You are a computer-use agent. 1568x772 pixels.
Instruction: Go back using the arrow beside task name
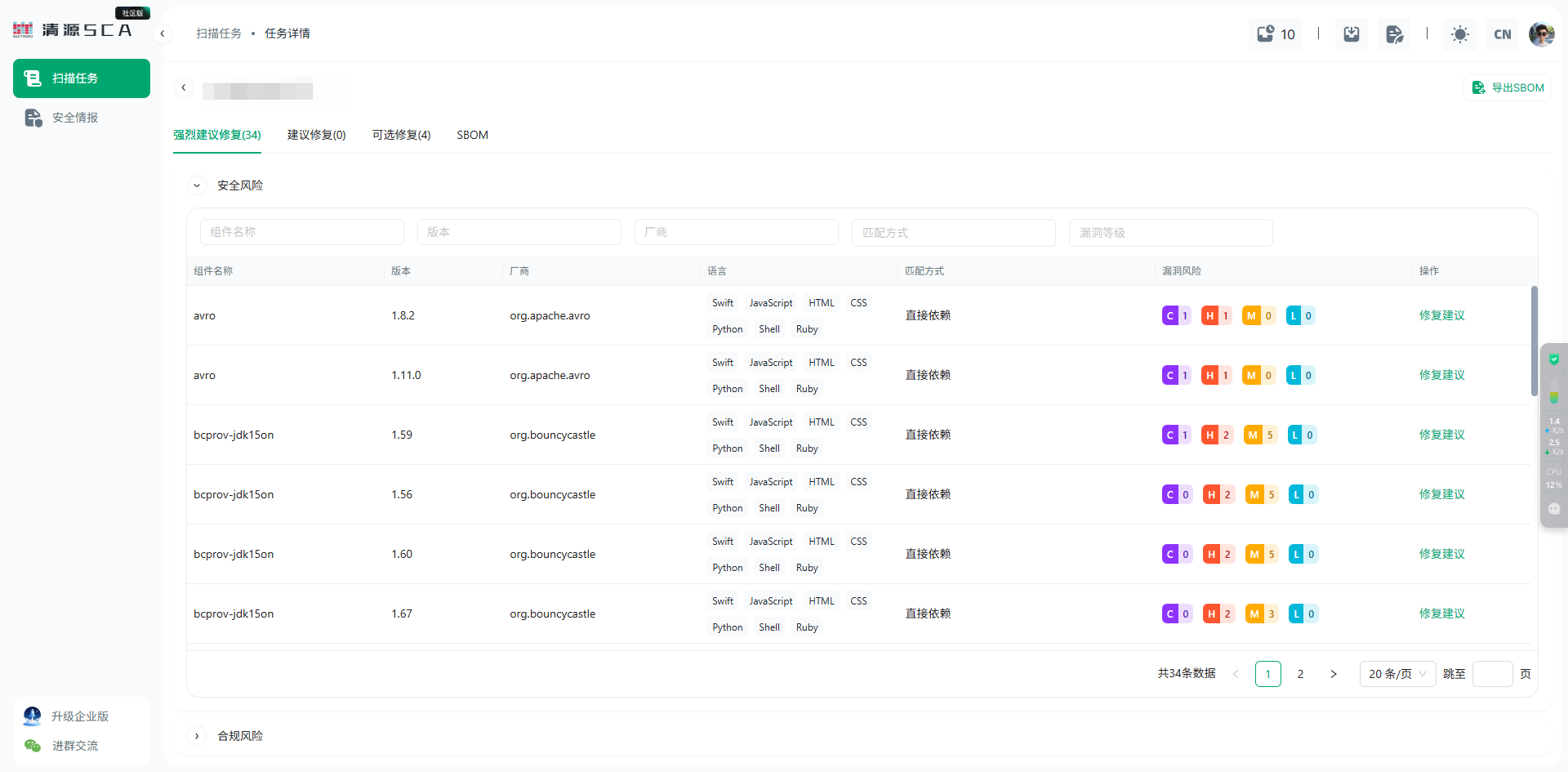184,87
